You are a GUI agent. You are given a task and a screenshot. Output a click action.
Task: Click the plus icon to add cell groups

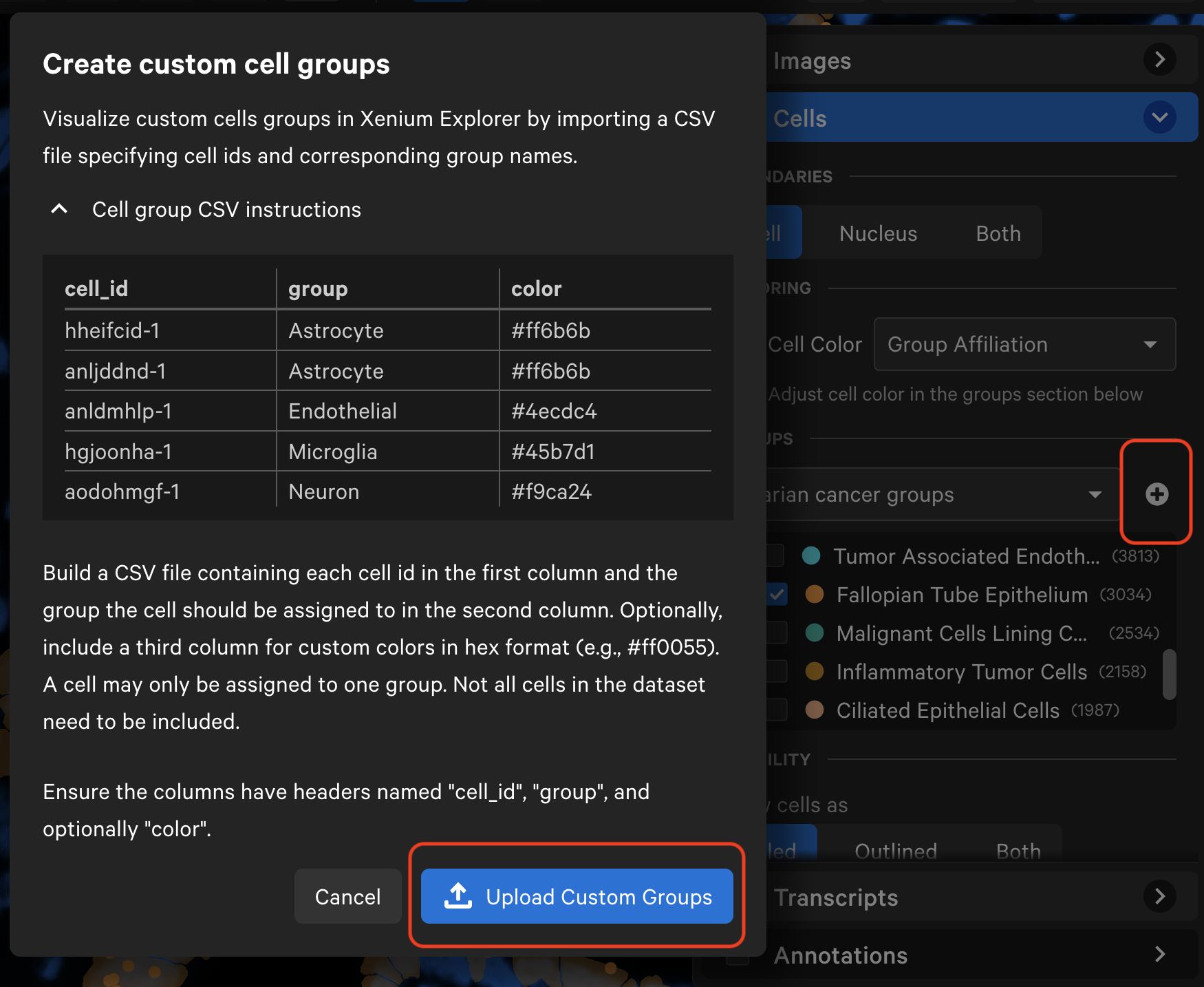[1157, 494]
